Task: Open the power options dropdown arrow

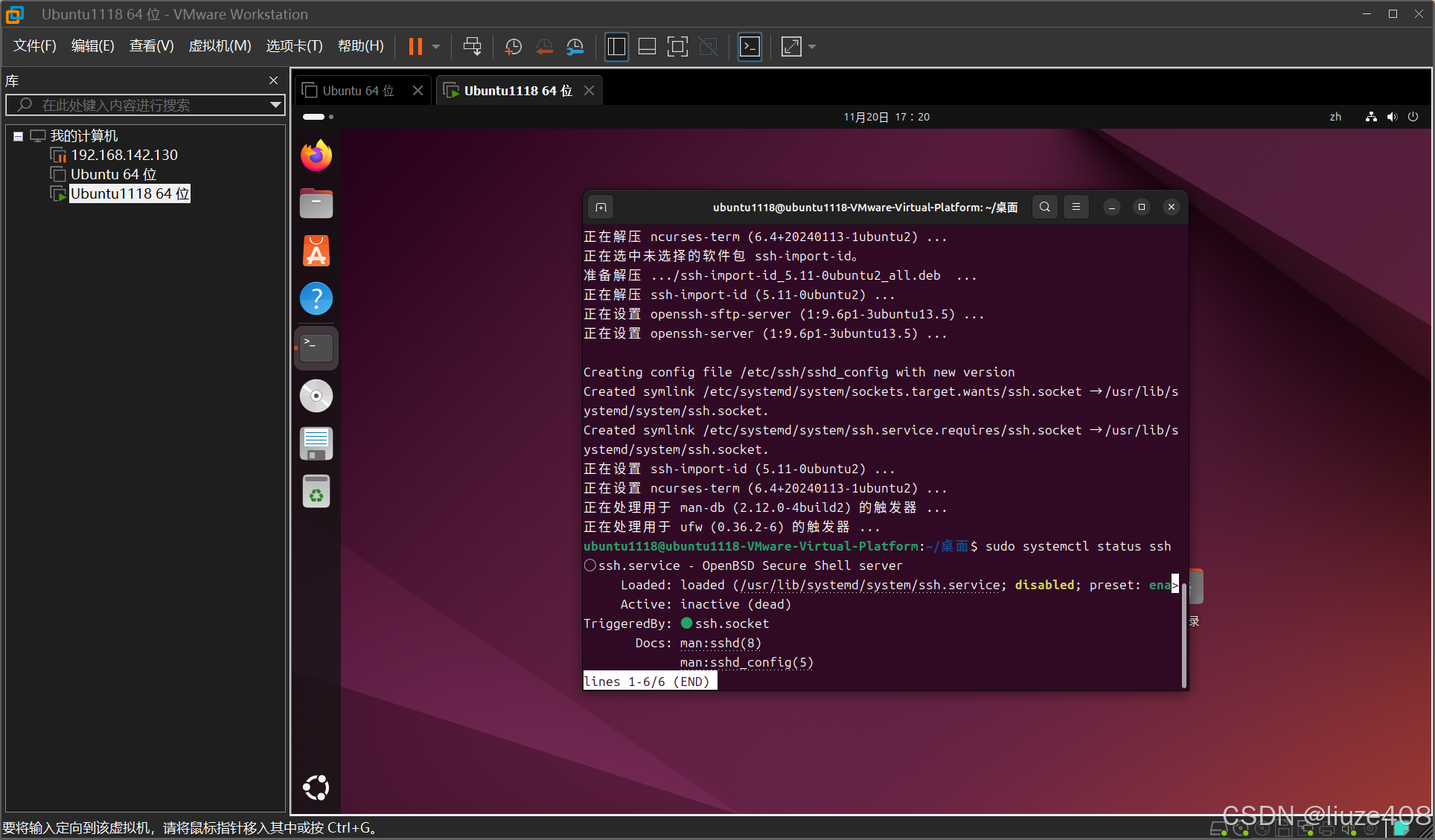Action: click(x=436, y=47)
